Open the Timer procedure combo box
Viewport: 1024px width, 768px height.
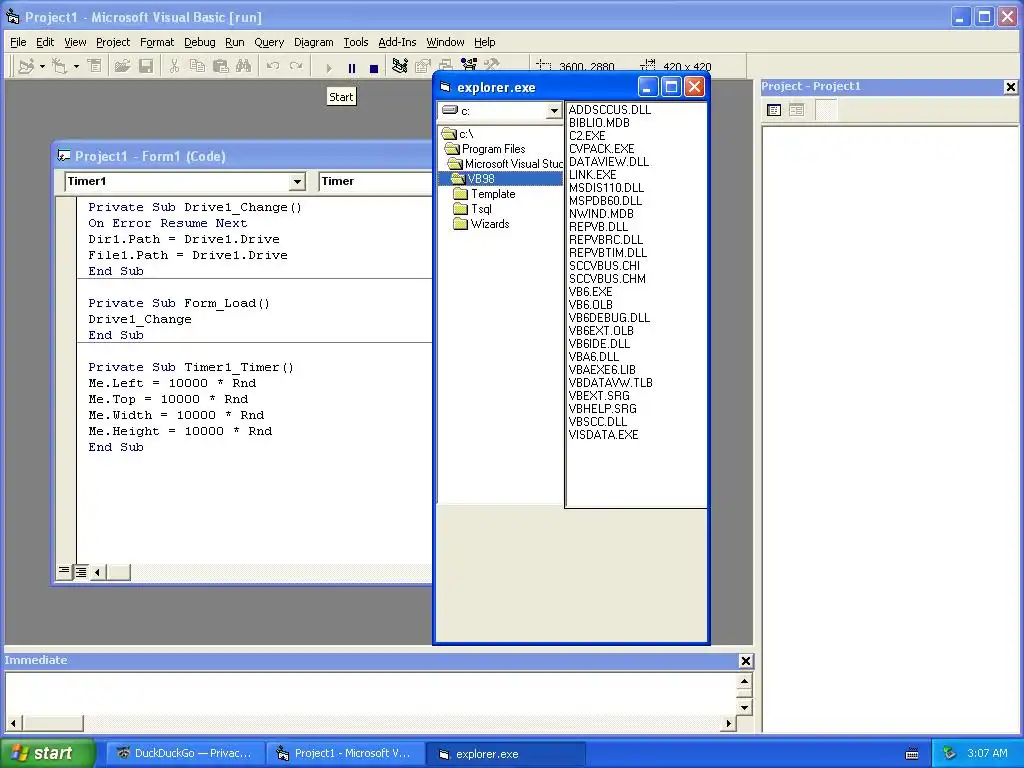pyautogui.click(x=376, y=182)
